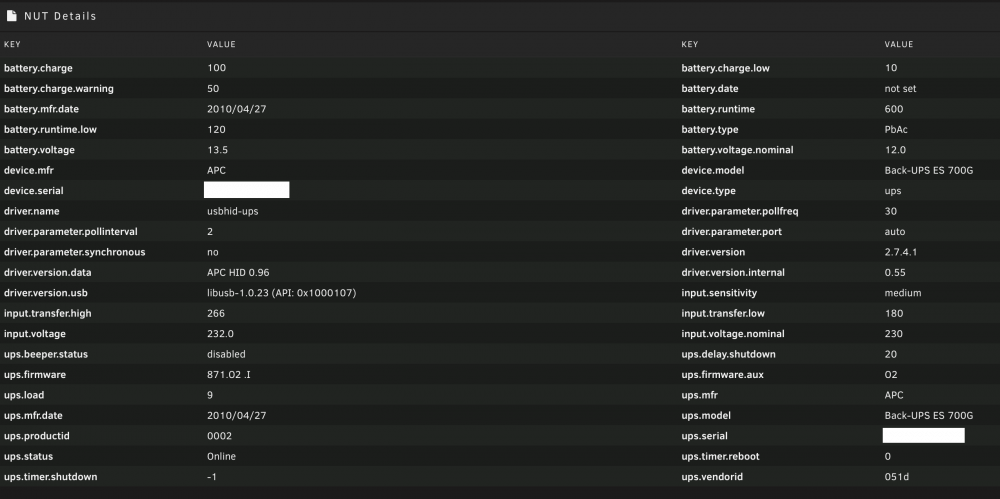Select the device.model Back-UPS ES 700G value
This screenshot has width=1000, height=499.
click(x=929, y=170)
